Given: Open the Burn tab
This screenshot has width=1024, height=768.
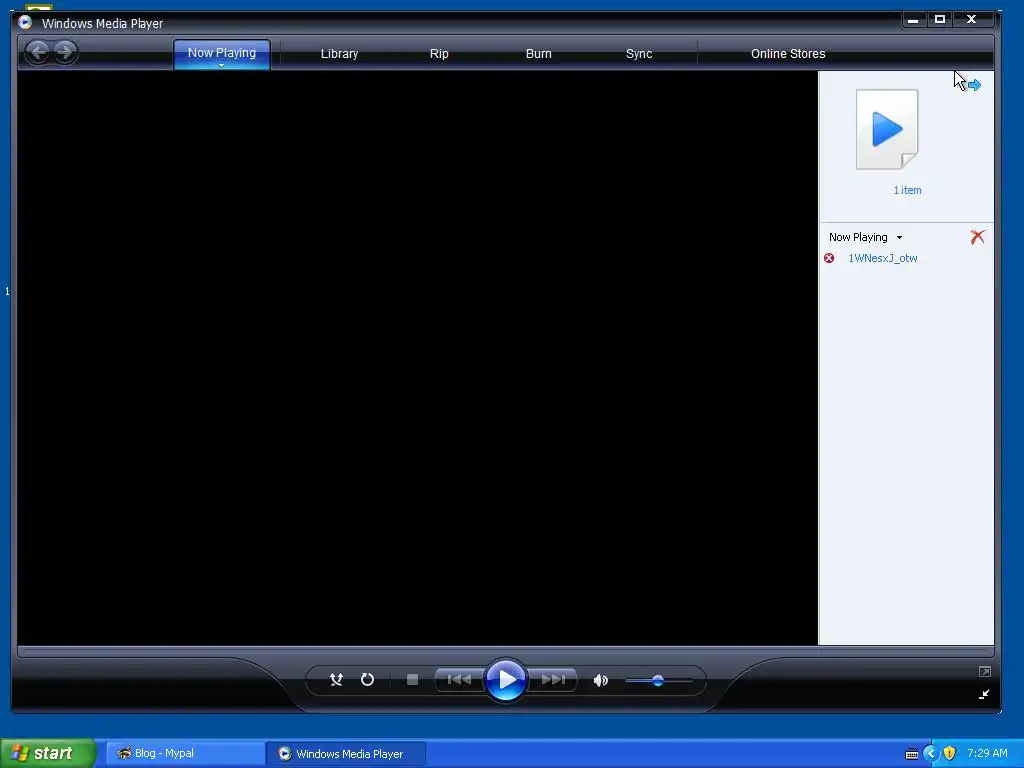Looking at the screenshot, I should pos(538,54).
